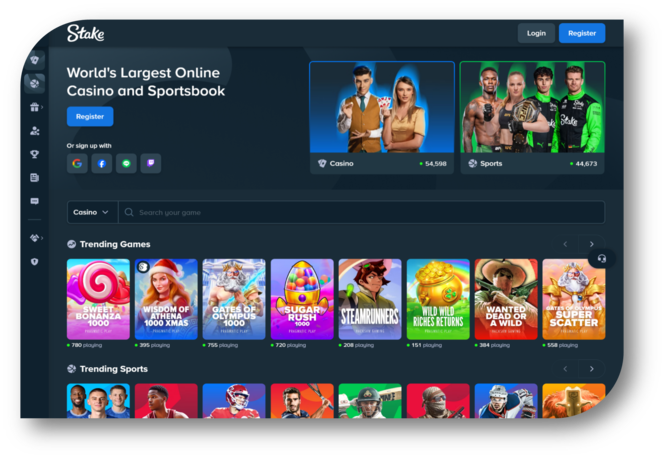
Task: Sign up with the Twitch icon
Action: [x=151, y=164]
